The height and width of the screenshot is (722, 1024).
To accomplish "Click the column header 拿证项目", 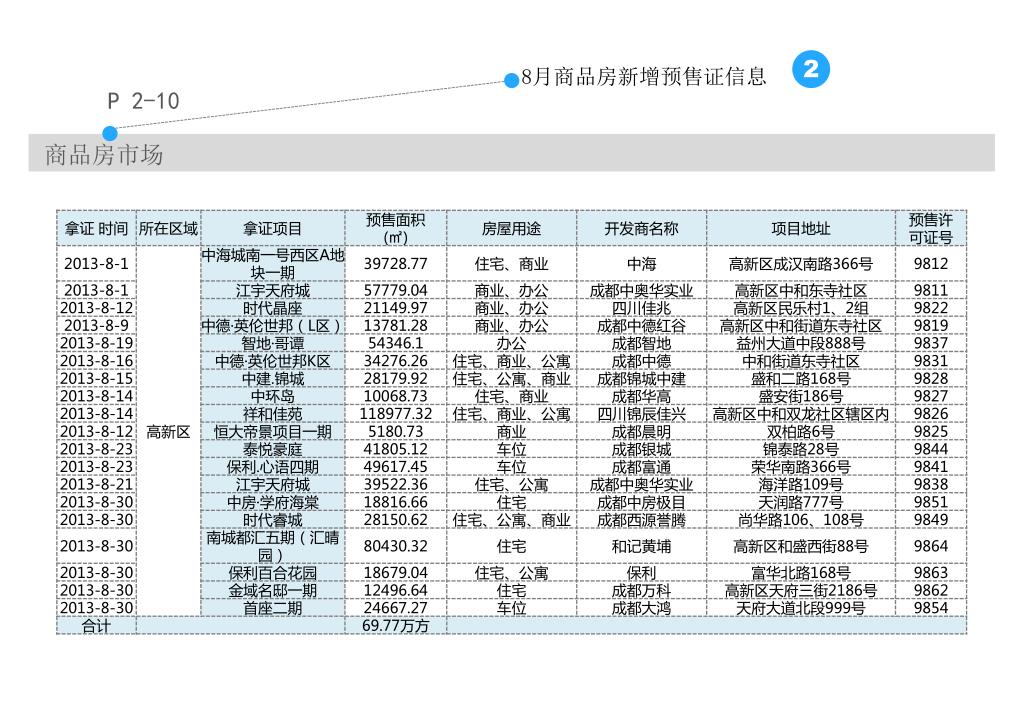I will 272,228.
